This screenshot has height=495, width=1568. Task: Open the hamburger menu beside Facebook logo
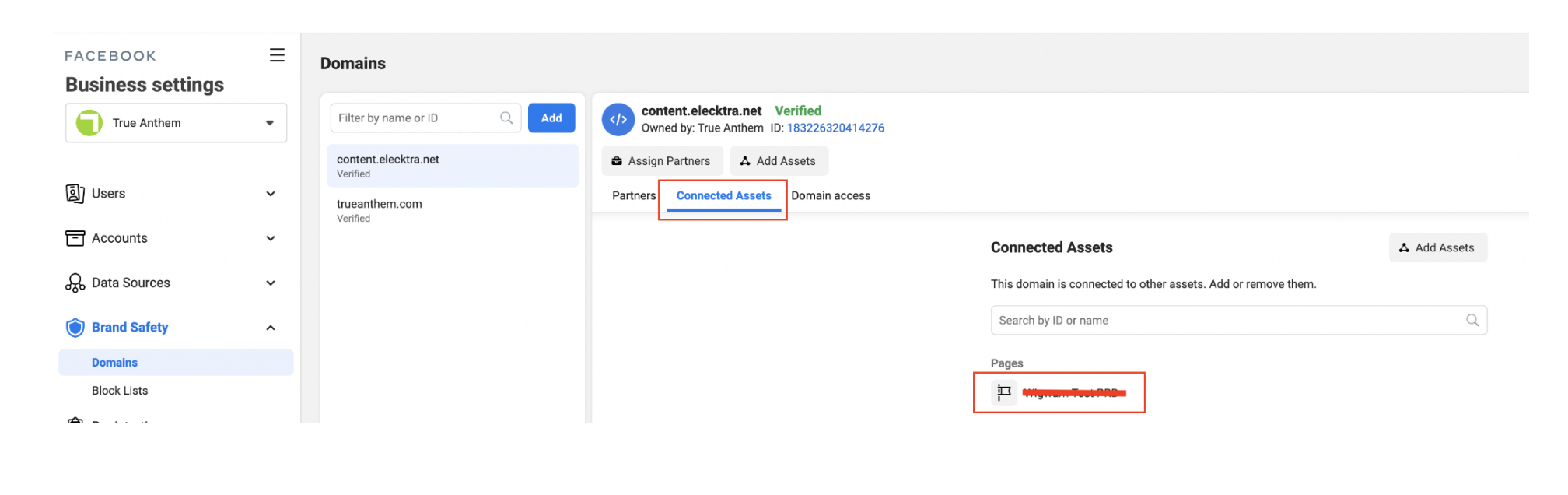point(277,55)
